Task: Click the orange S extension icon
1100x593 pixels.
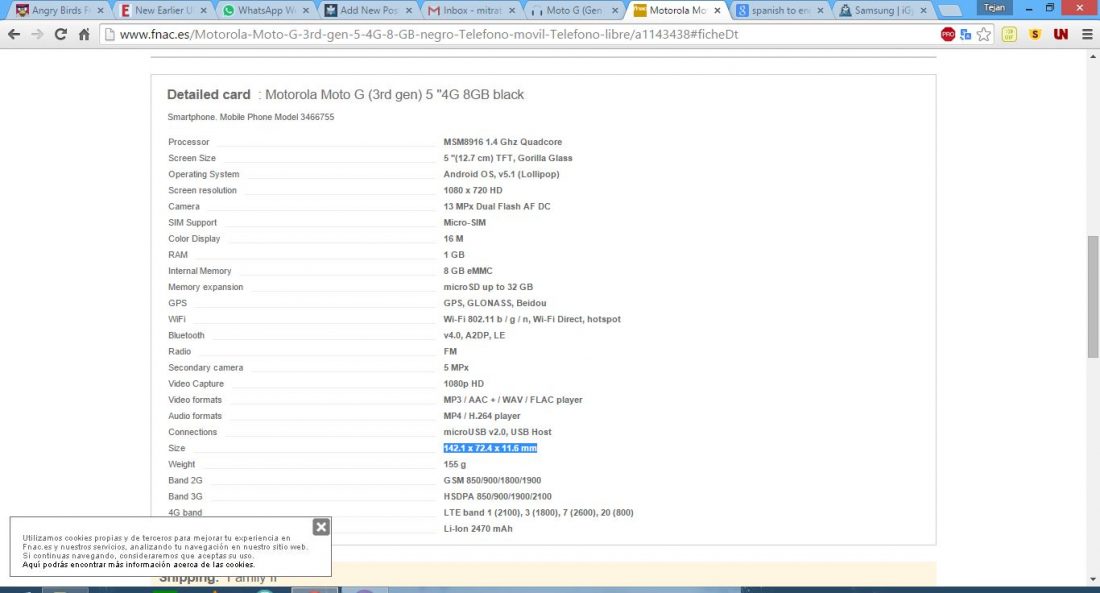Action: pos(1035,34)
